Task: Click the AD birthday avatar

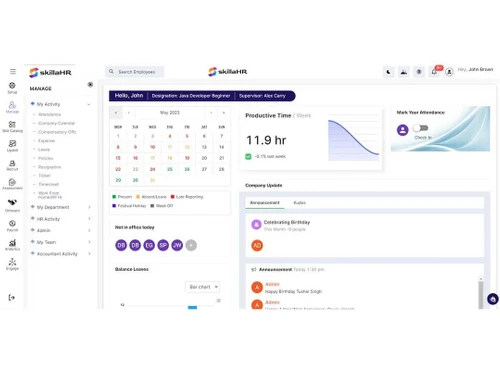Action: 257,246
